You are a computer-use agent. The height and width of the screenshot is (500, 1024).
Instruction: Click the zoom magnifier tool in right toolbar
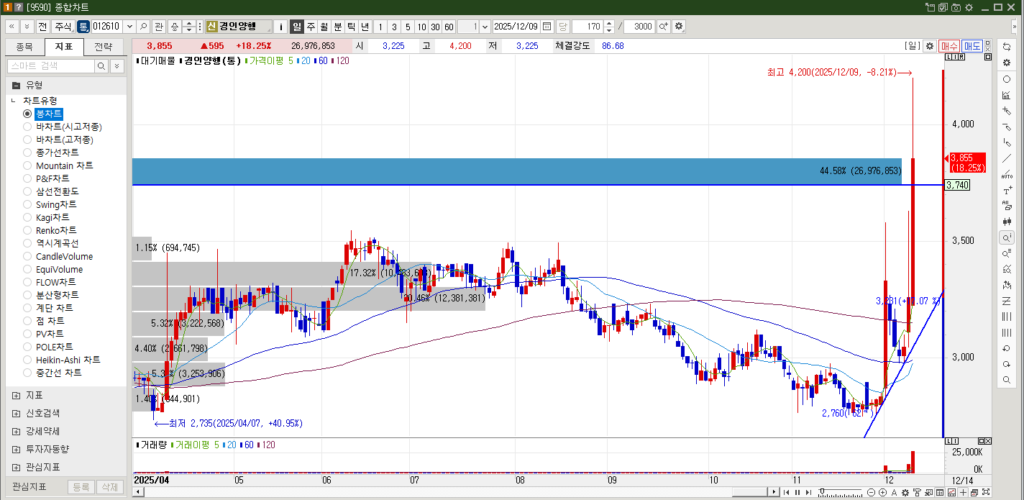point(1006,238)
